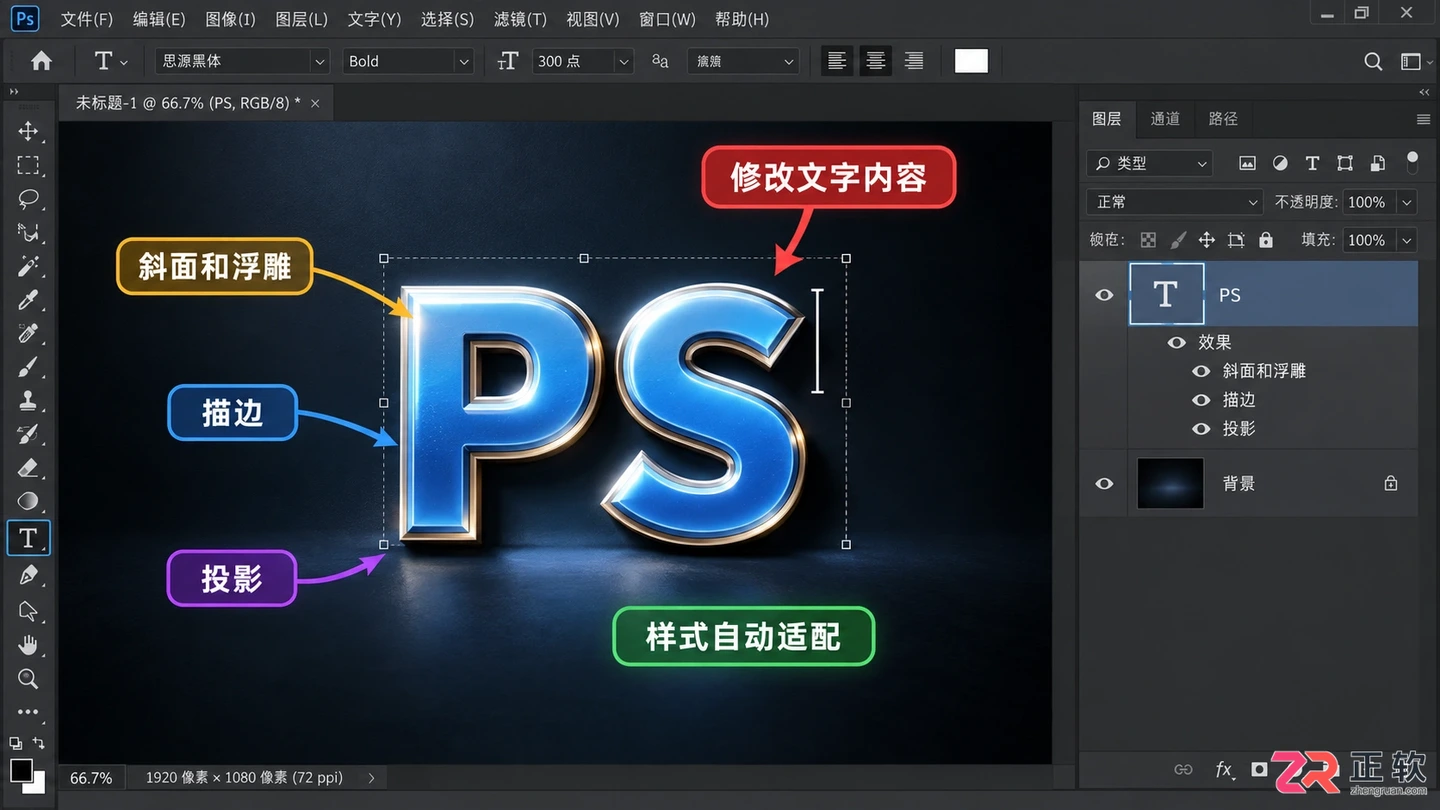Screen dimensions: 1440x810
Task: Select the Lasso tool
Action: [28, 199]
